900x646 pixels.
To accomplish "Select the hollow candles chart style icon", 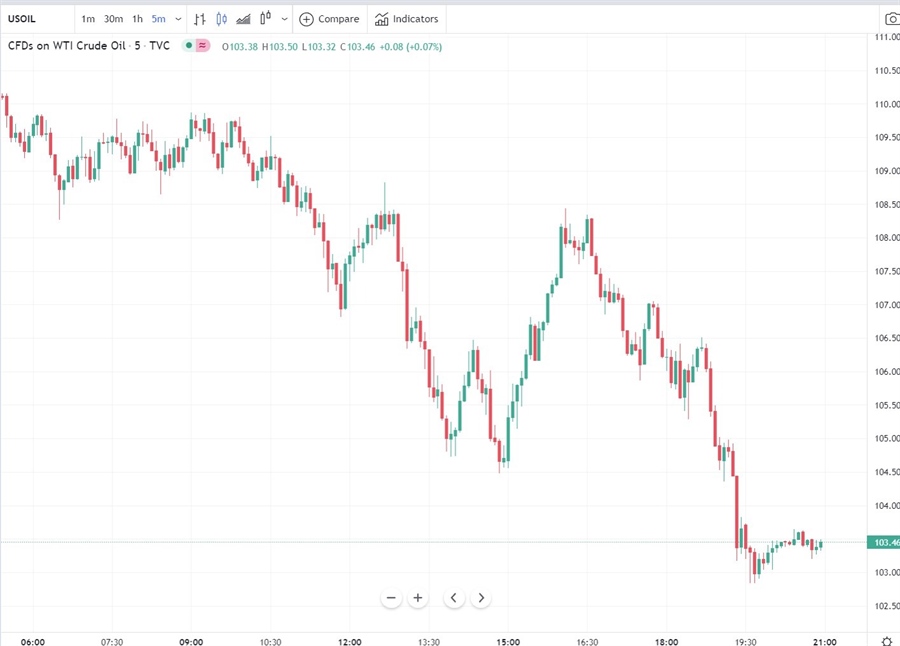I will click(265, 18).
